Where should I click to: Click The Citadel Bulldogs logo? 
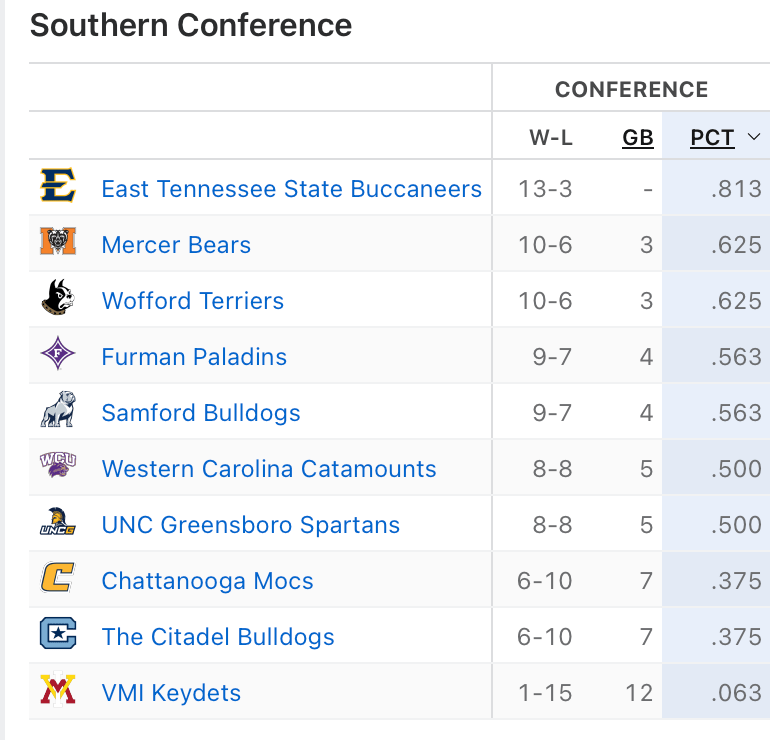[58, 635]
